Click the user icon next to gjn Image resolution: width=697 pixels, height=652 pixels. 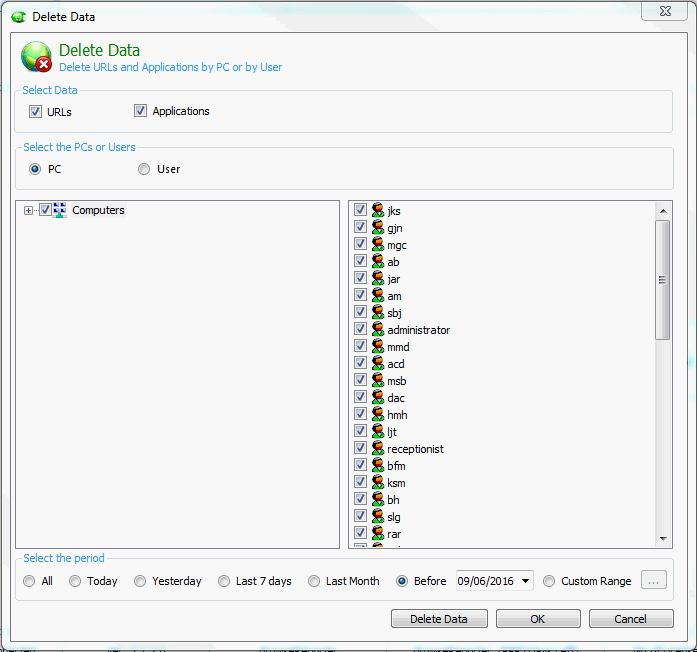pos(377,227)
